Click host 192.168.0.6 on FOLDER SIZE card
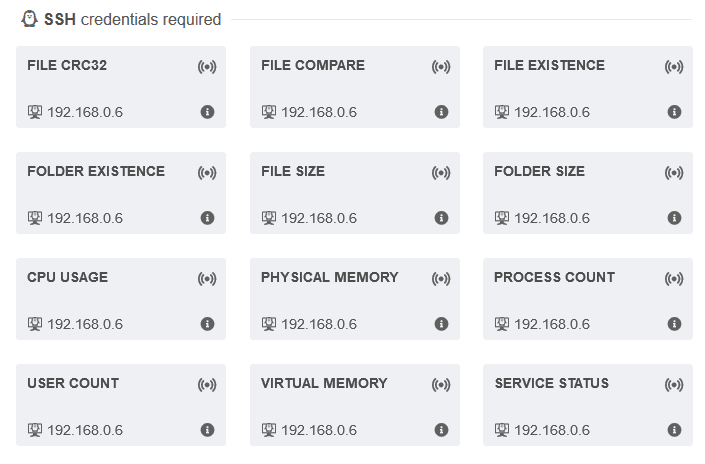This screenshot has width=705, height=464. point(552,218)
